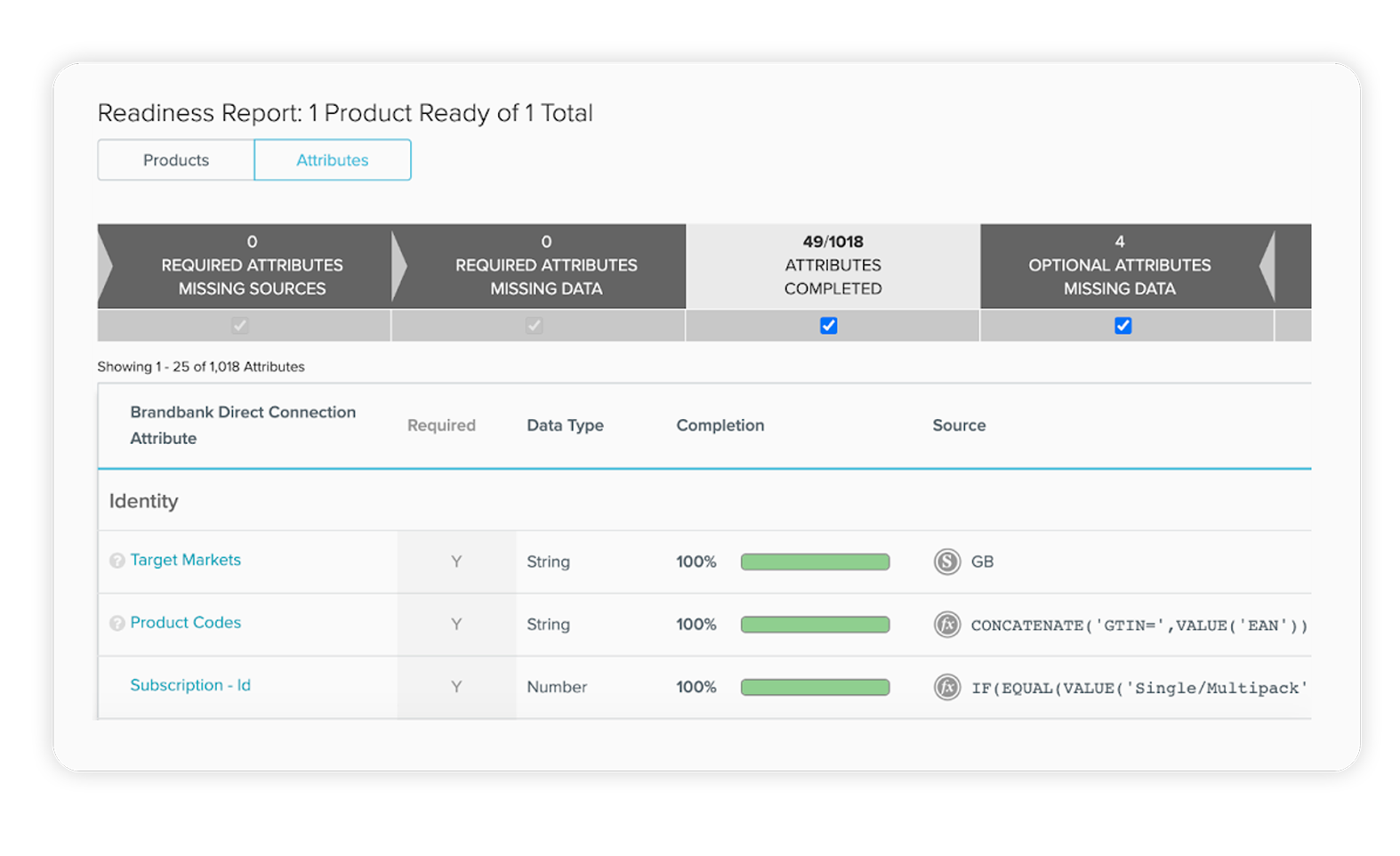This screenshot has height=856, width=1400.
Task: Click formula icon beside CONCATENATE source
Action: [947, 625]
